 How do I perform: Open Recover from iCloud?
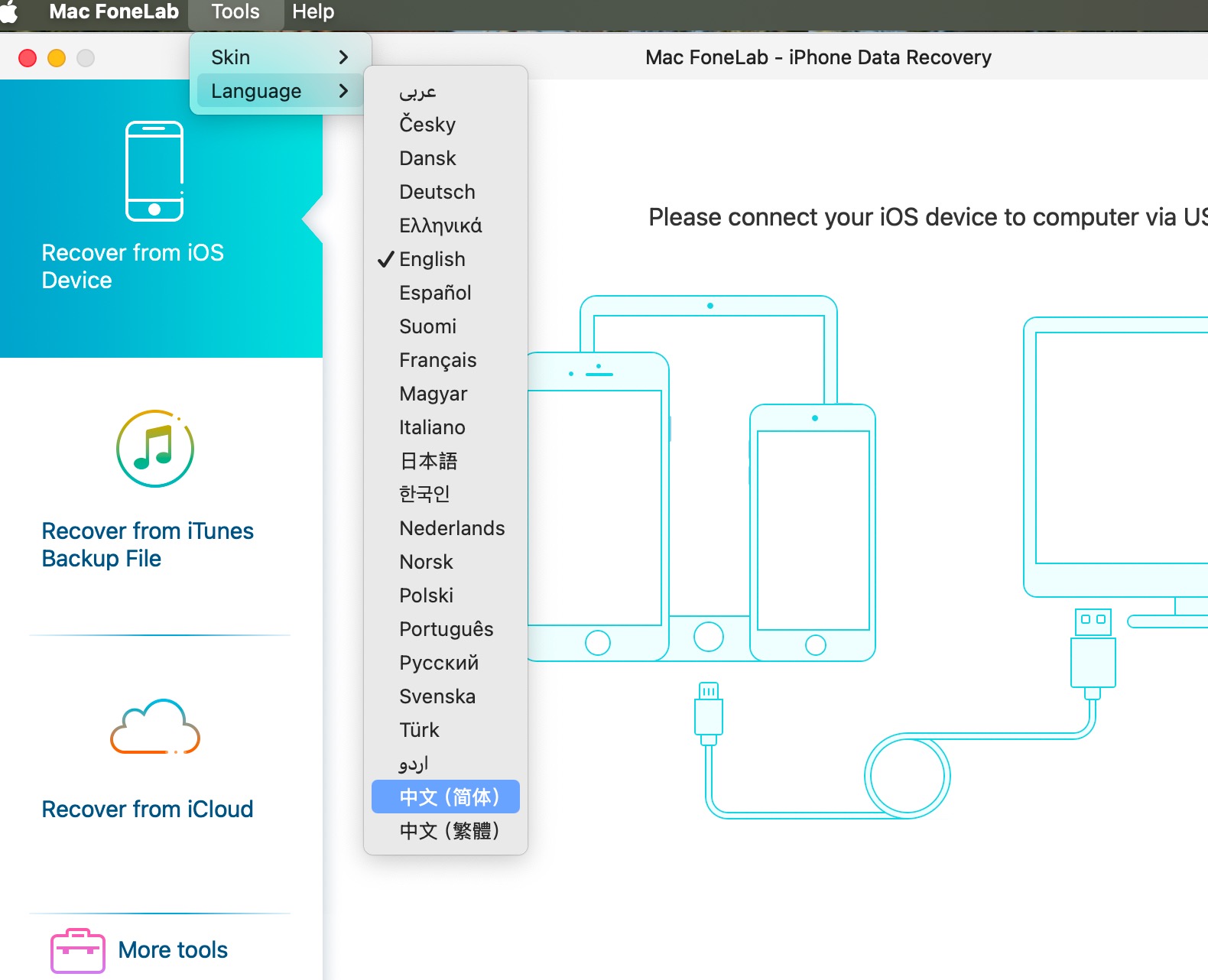[148, 809]
